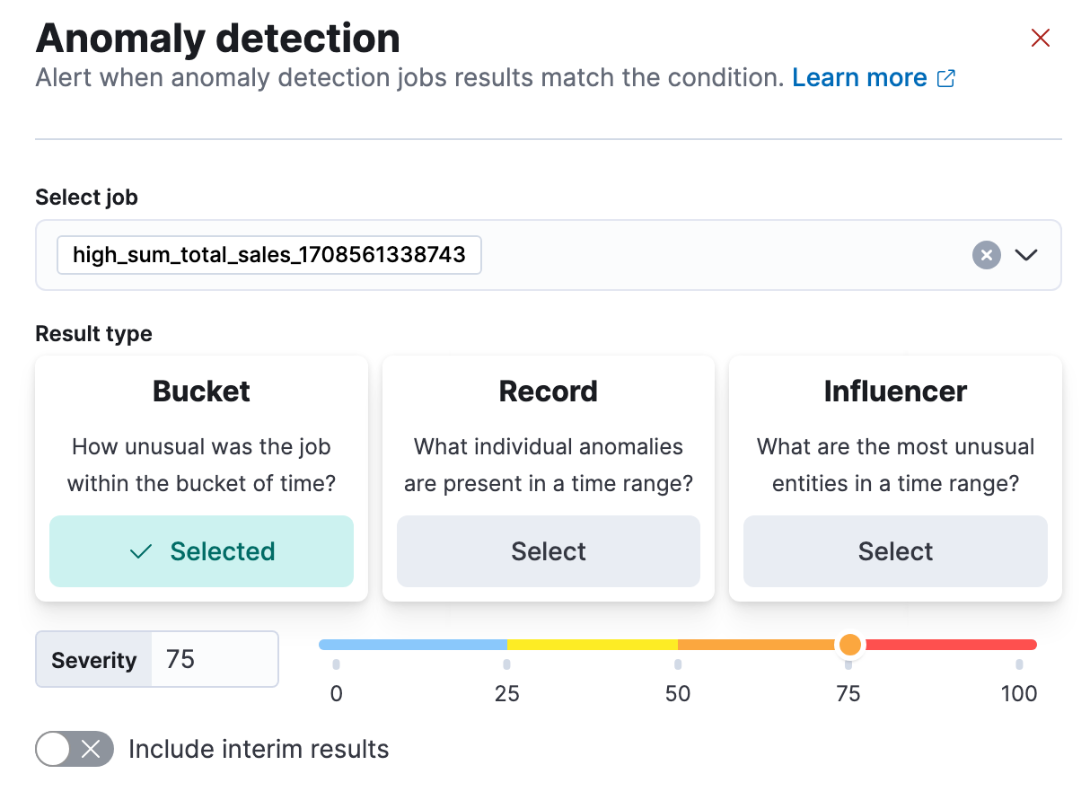Open the Learn more external link icon
Image resolution: width=1090 pixels, height=797 pixels.
(x=946, y=78)
